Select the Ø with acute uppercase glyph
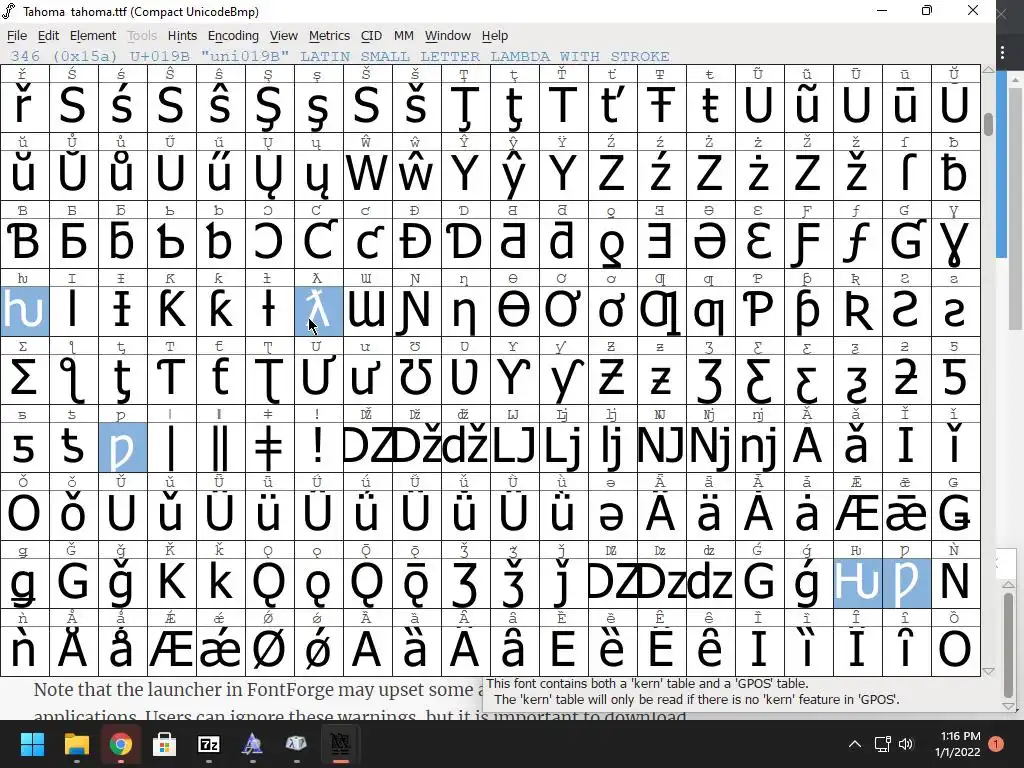Screen dimensions: 1024x768 pyautogui.click(x=270, y=651)
